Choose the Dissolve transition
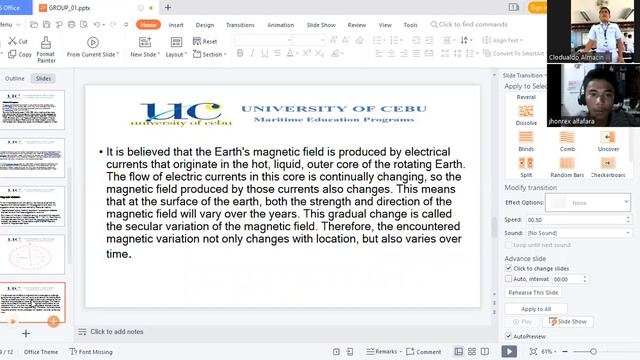 [x=526, y=115]
